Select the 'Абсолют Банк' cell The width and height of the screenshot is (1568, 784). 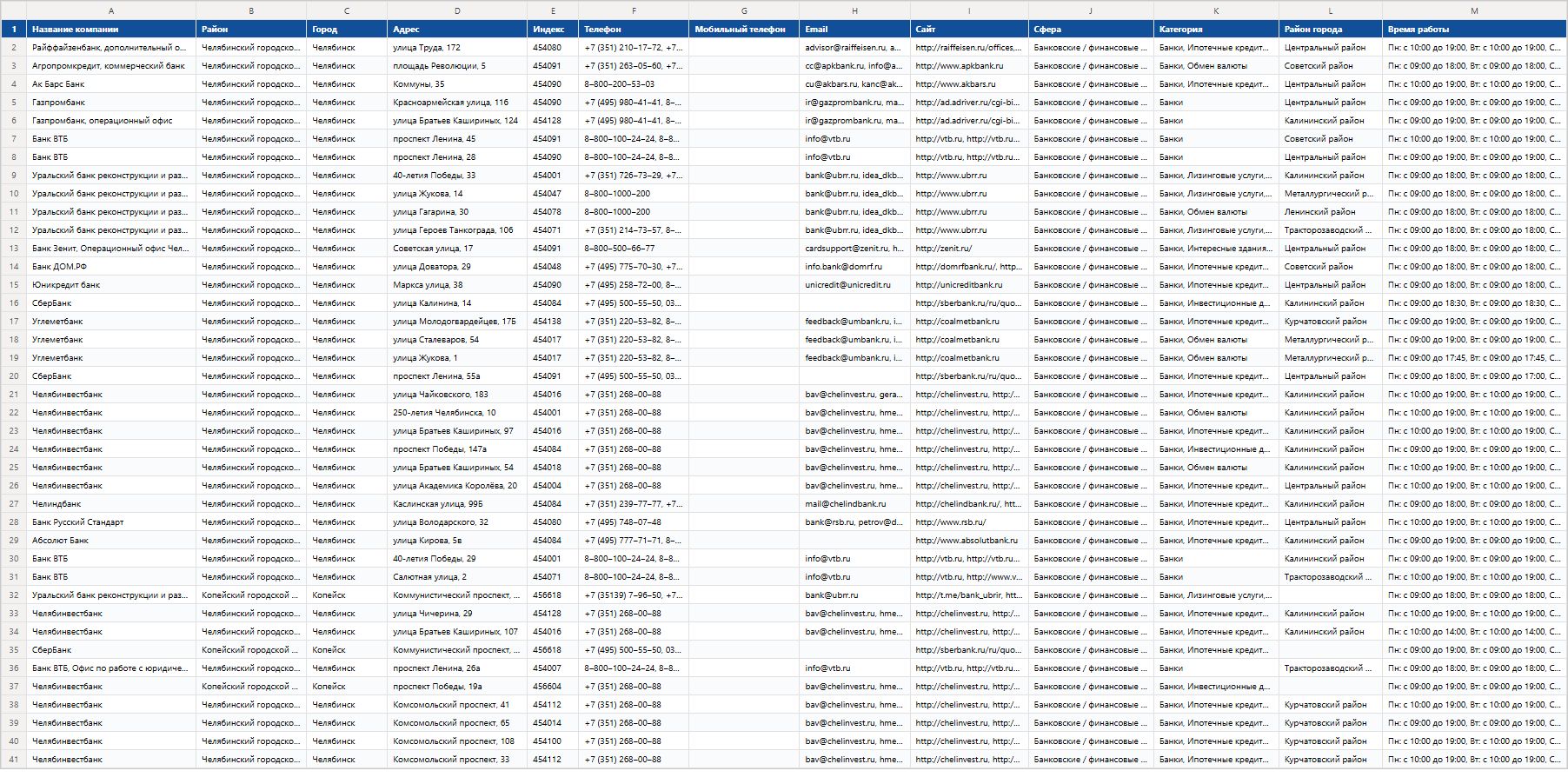click(x=111, y=541)
